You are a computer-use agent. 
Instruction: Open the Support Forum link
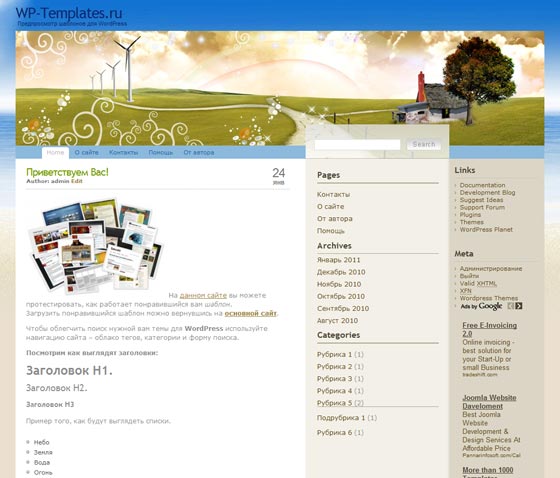tap(482, 207)
